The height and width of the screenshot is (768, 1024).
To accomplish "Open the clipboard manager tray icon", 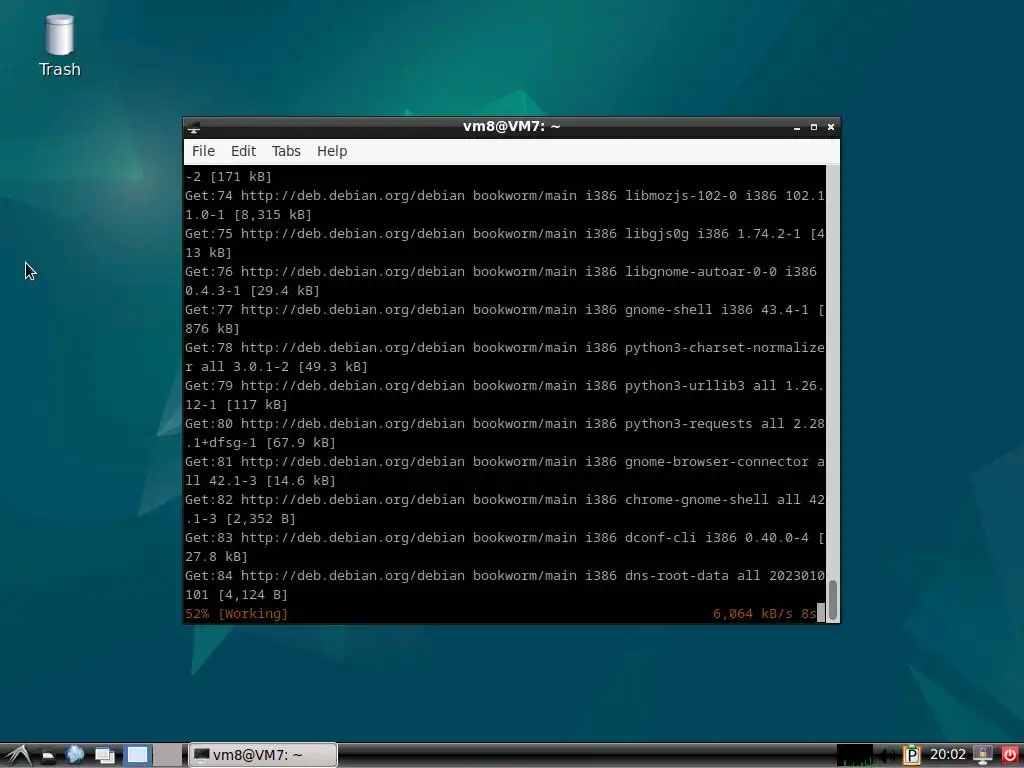I will point(912,755).
